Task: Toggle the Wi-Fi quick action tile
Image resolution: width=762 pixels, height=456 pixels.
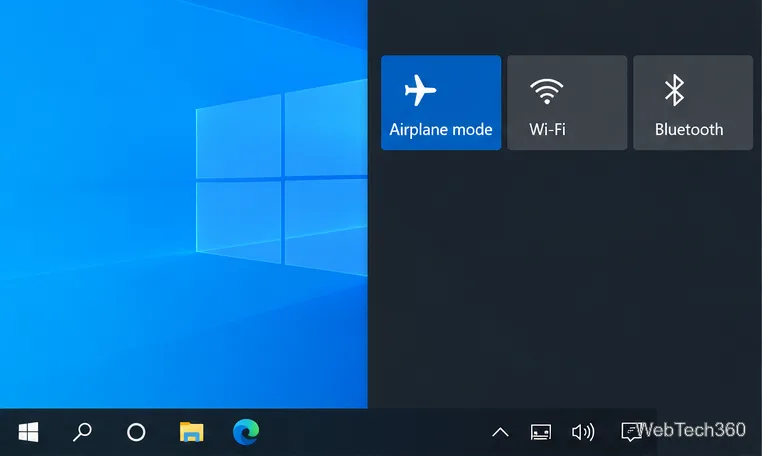Action: point(567,103)
